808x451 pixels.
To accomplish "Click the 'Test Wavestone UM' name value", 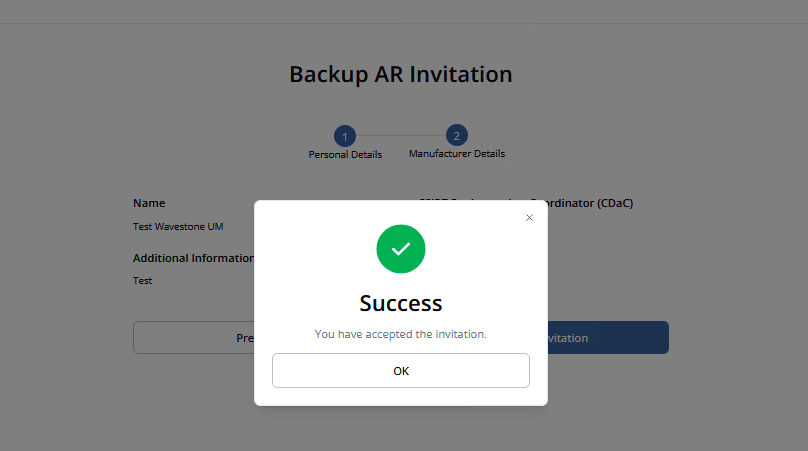I will pyautogui.click(x=178, y=227).
